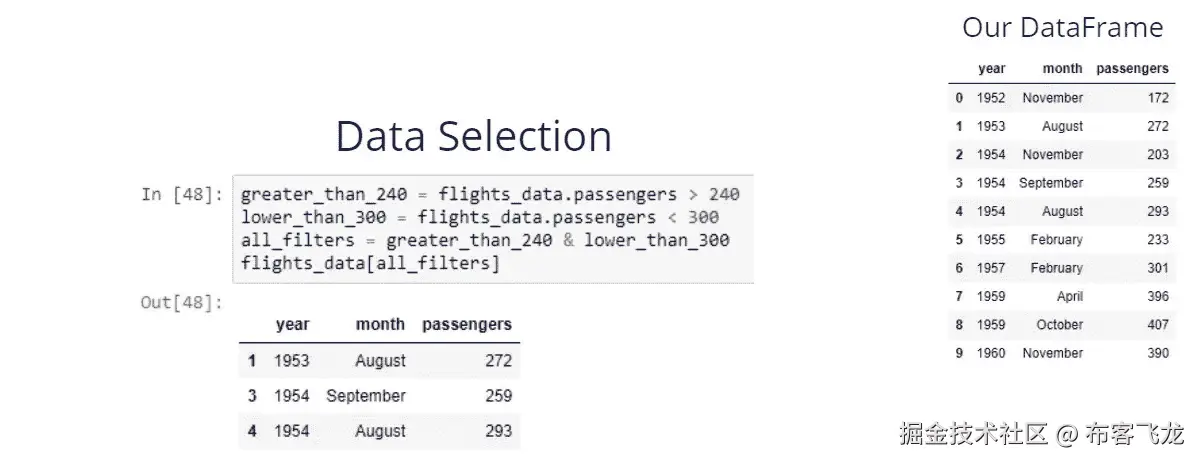Select output row with September 259
Viewport: 1200px width, 463px height.
379,396
